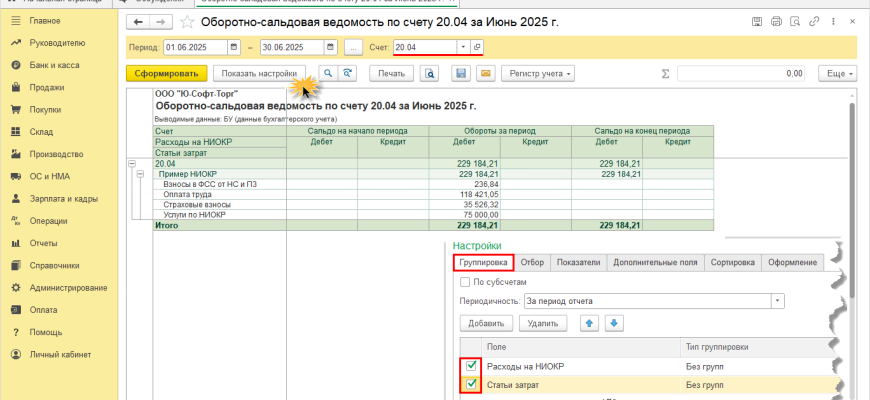Switch to the Отбор settings tab
This screenshot has height=400, width=870.
531,263
